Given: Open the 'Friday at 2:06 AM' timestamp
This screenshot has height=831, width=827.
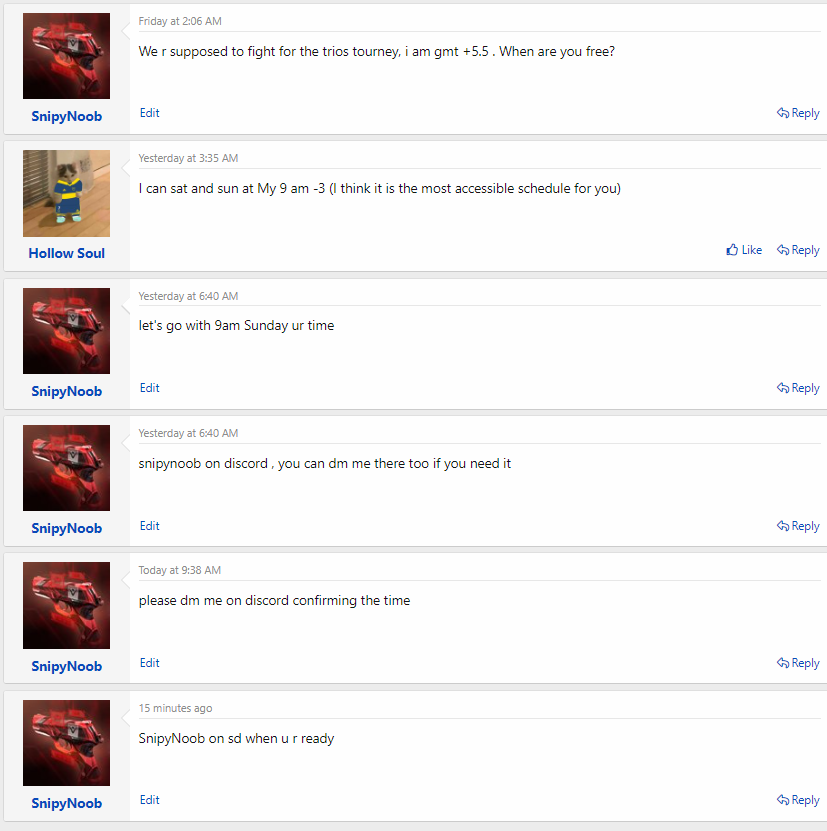Looking at the screenshot, I should coord(180,21).
